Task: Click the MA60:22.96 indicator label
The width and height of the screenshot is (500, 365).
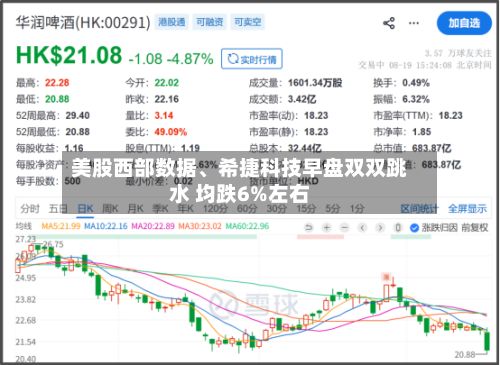Action: click(x=247, y=226)
